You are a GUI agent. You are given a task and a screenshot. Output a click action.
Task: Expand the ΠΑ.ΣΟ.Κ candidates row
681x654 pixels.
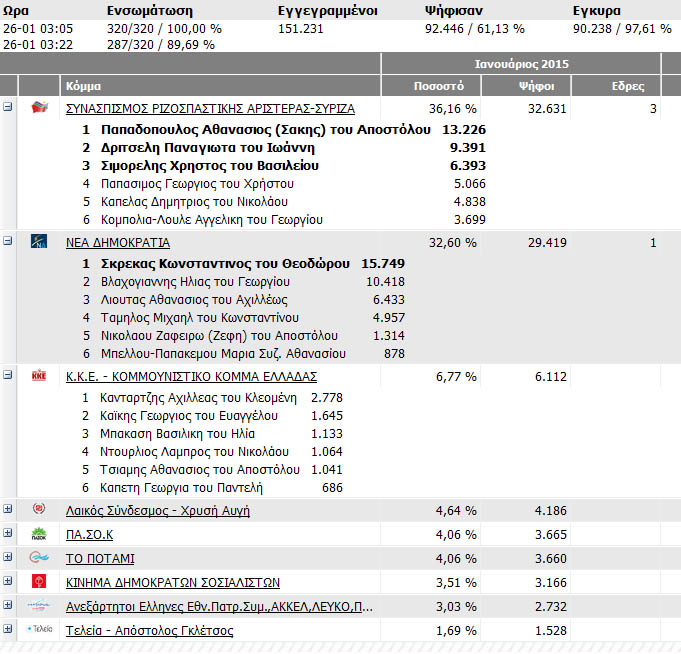(8, 533)
